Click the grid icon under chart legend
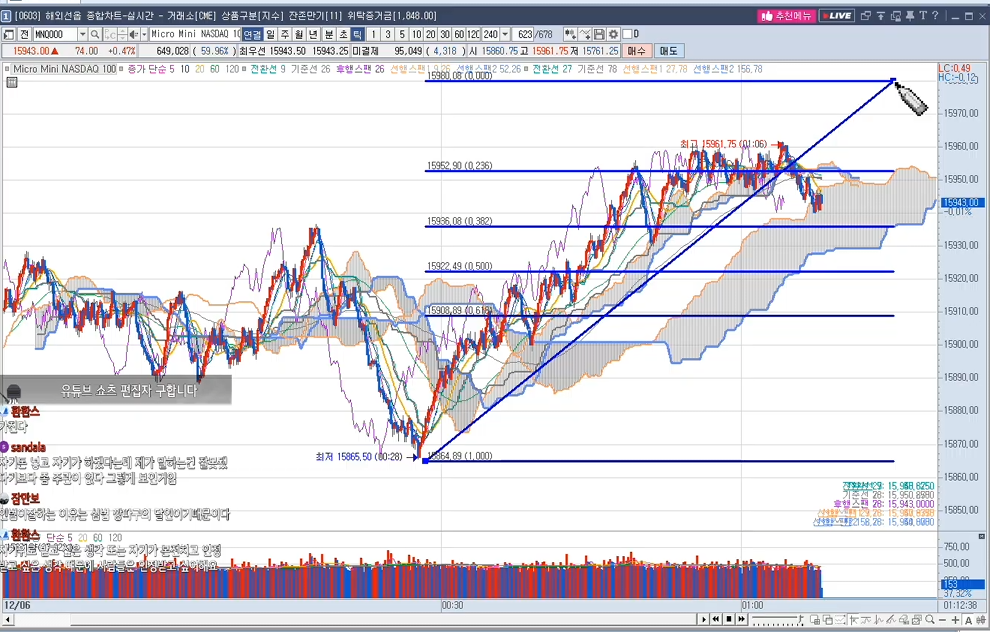Screen dimensions: 990x632 coord(11,82)
